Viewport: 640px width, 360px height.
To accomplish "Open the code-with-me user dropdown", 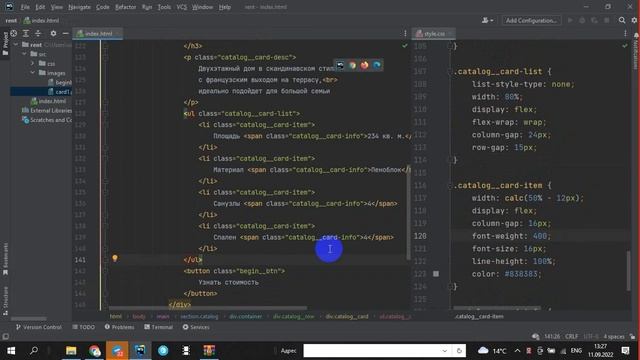I will coord(487,20).
